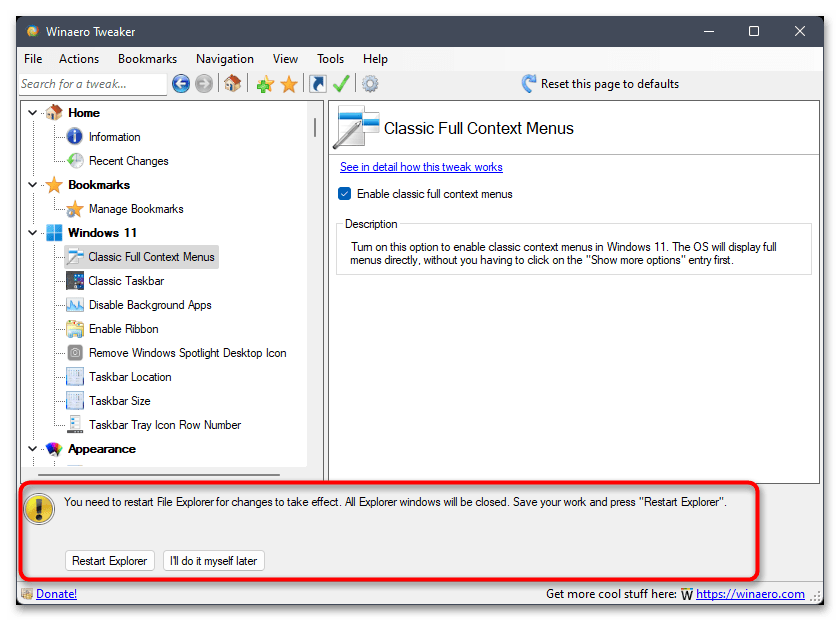Click the export shortcut arrow toolbar icon

click(318, 84)
